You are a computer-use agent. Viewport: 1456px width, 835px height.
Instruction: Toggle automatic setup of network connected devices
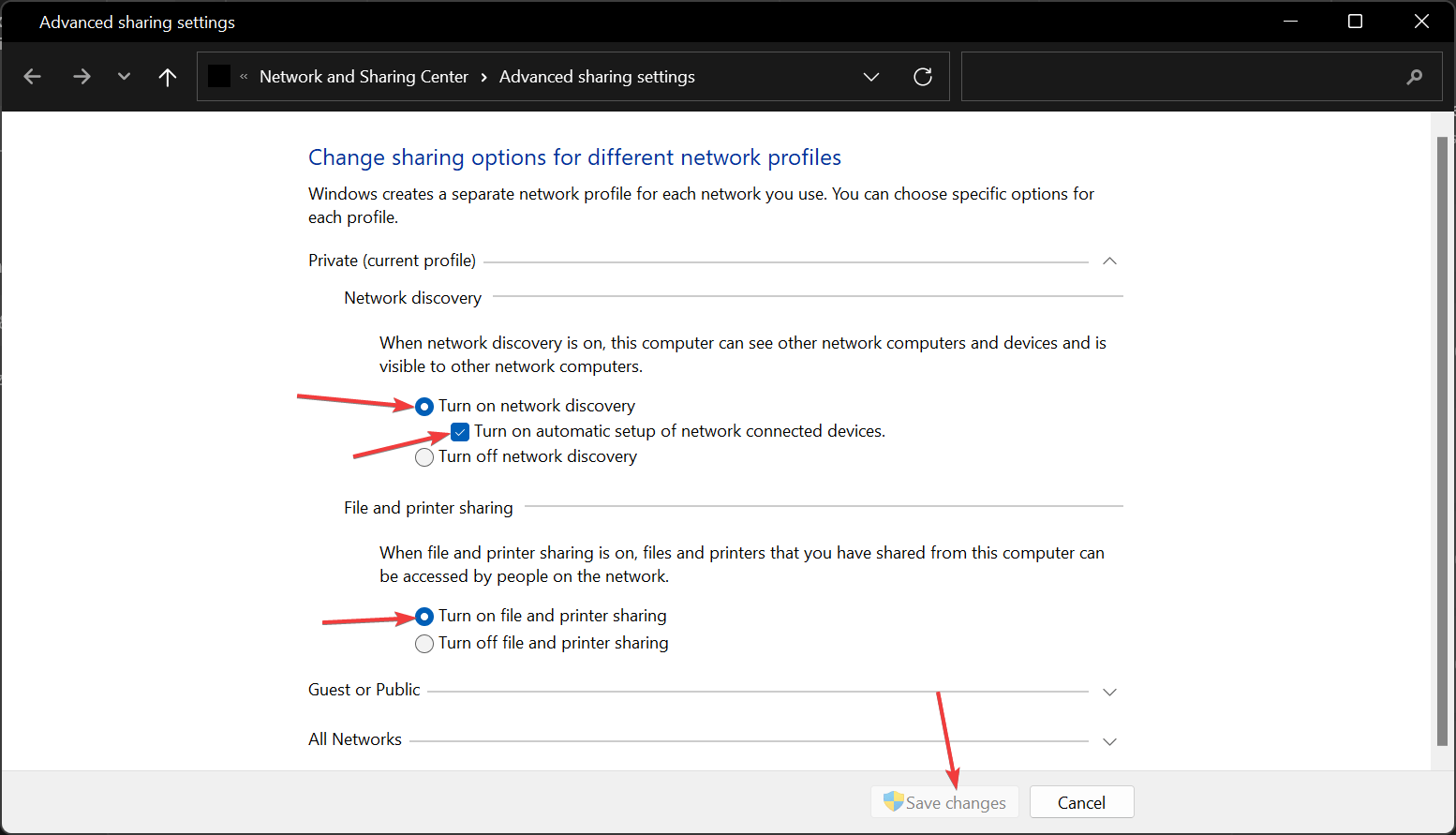tap(460, 432)
